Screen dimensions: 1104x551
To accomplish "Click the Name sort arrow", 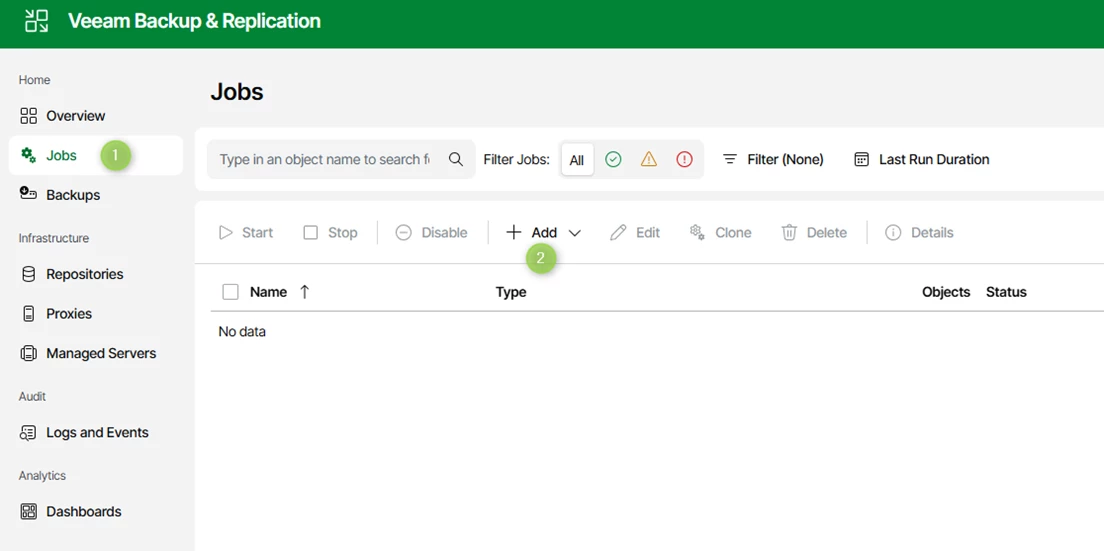I will coord(304,291).
